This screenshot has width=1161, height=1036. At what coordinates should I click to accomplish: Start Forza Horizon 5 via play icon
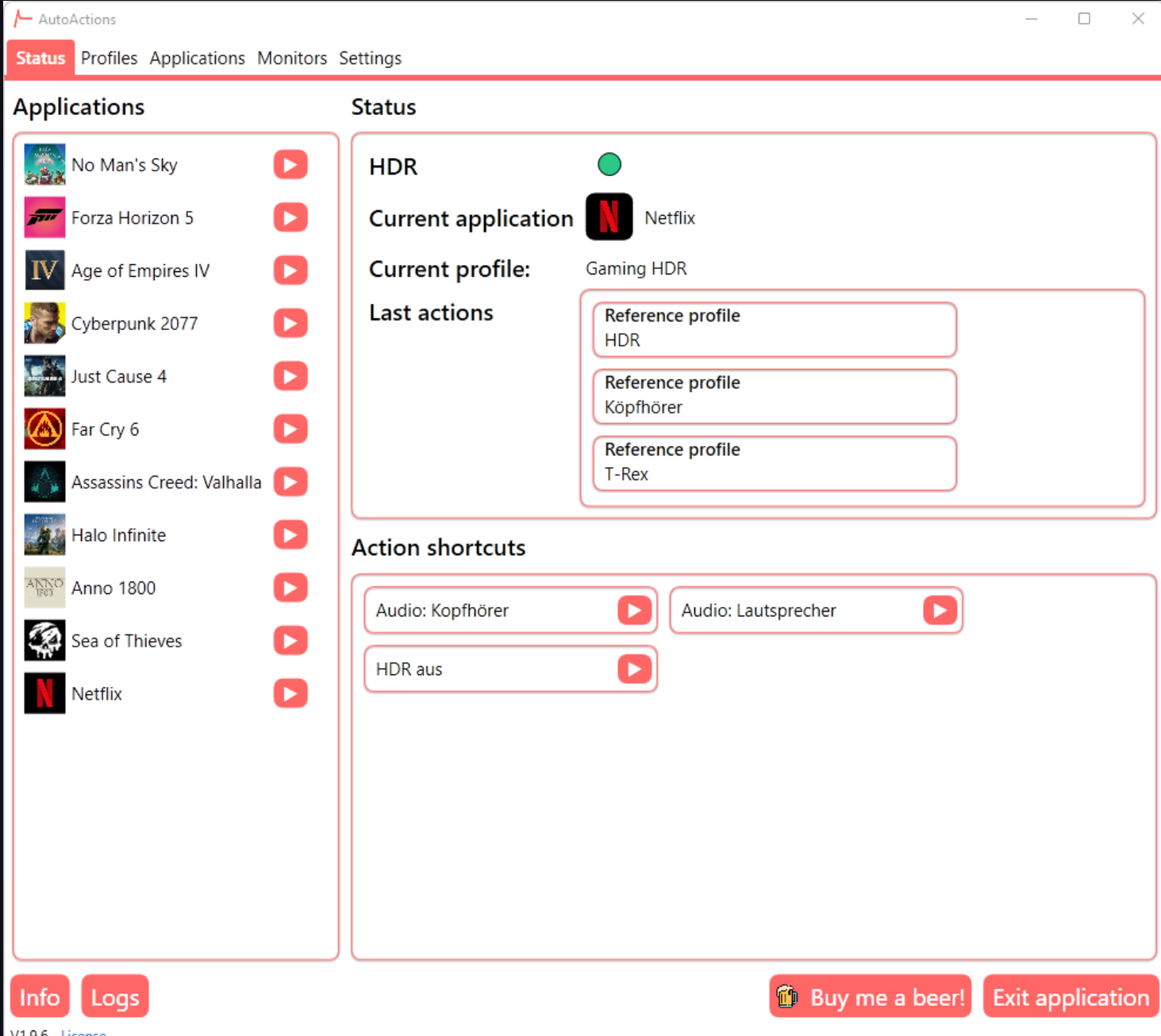point(290,217)
